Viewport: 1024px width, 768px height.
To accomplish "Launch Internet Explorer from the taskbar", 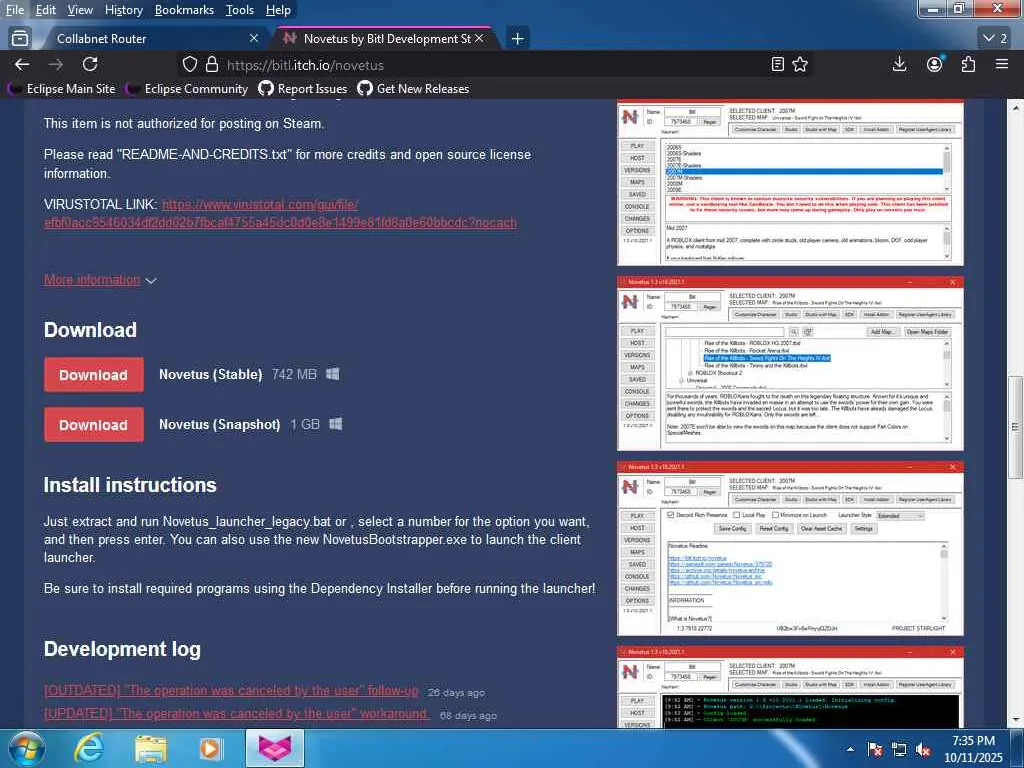I will (88, 749).
